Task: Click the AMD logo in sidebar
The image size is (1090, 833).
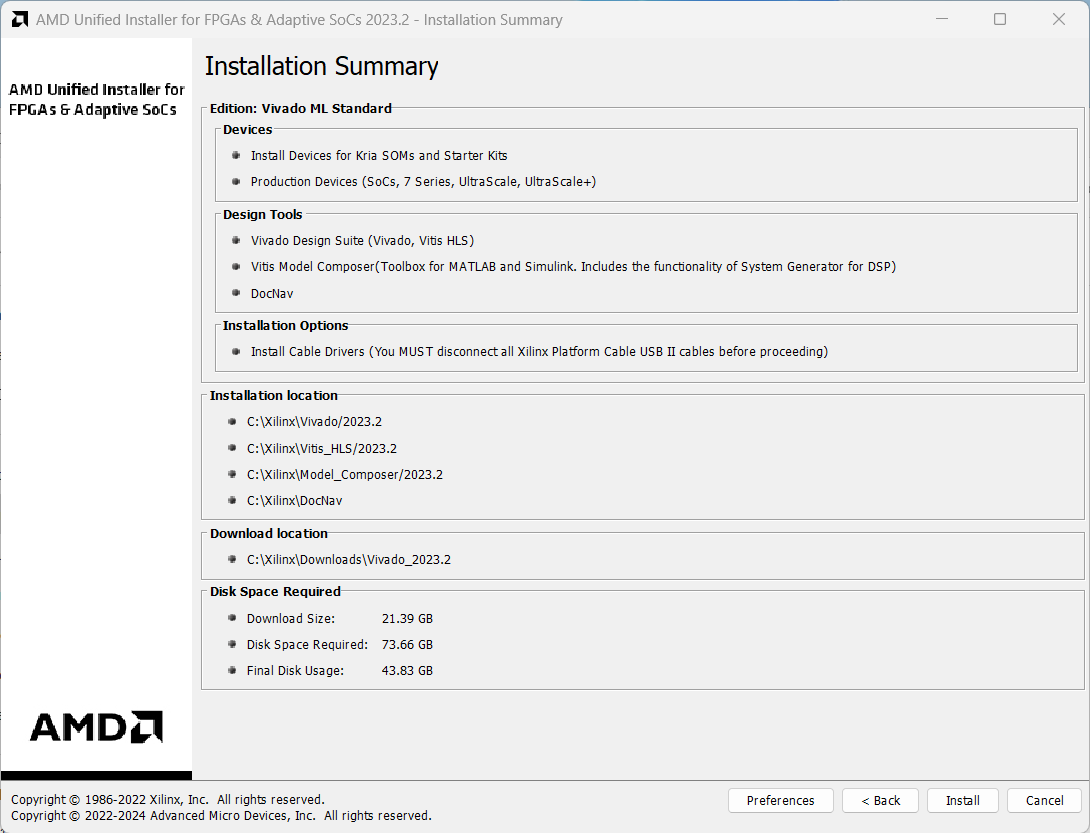Action: (x=96, y=727)
